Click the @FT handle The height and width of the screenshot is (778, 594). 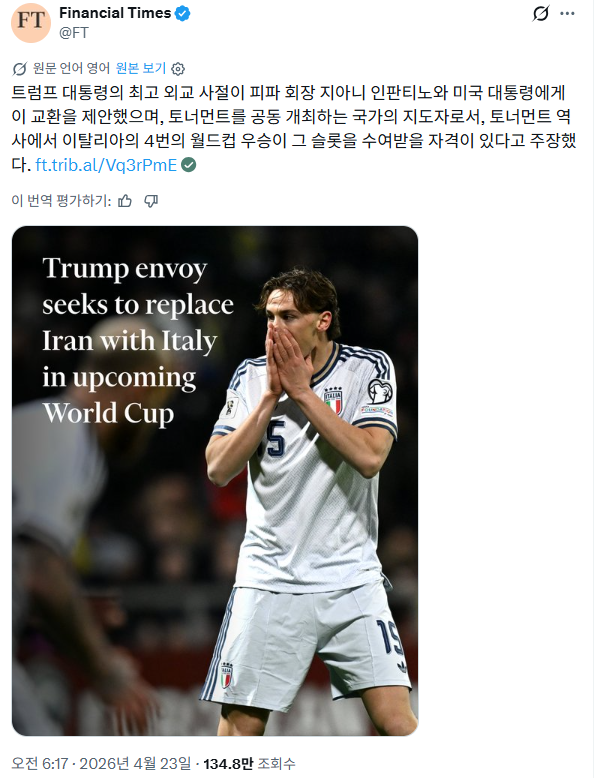[74, 33]
